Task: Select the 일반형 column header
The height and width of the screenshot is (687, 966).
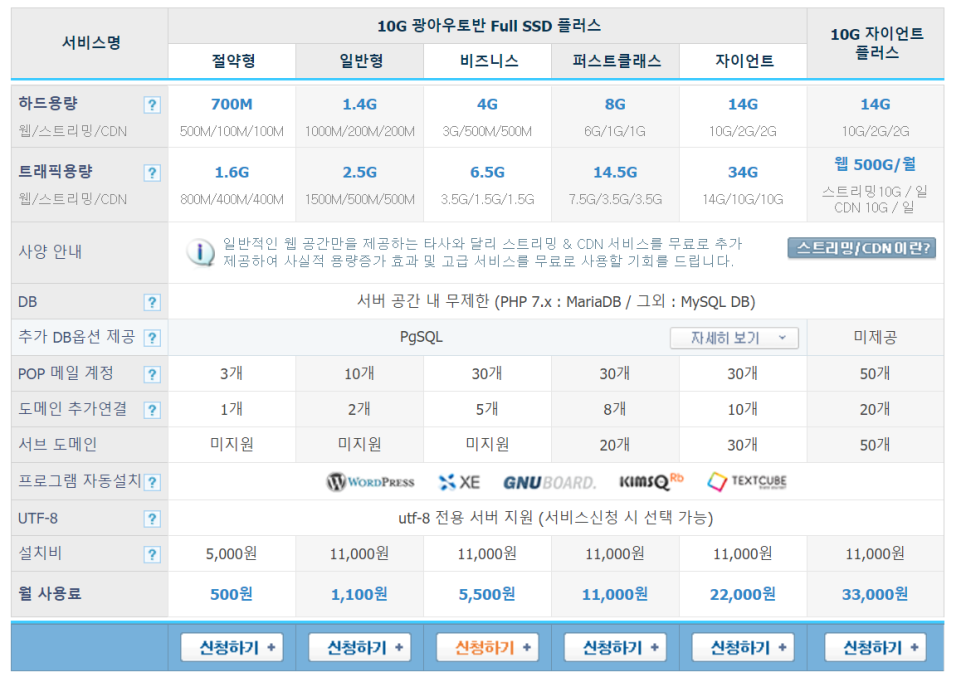Action: [360, 61]
